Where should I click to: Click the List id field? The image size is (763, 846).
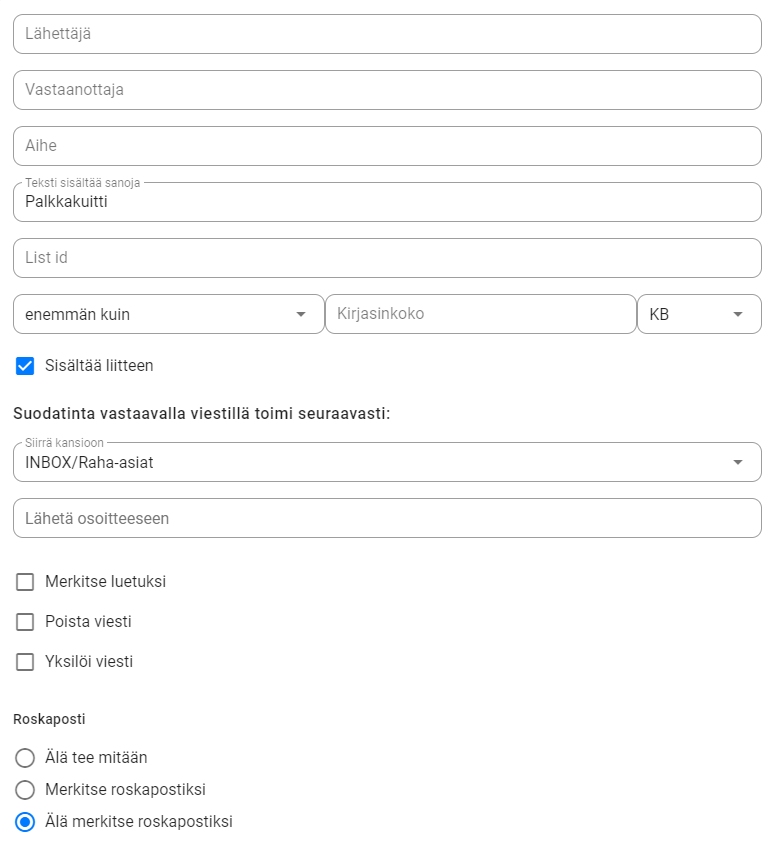(x=387, y=258)
